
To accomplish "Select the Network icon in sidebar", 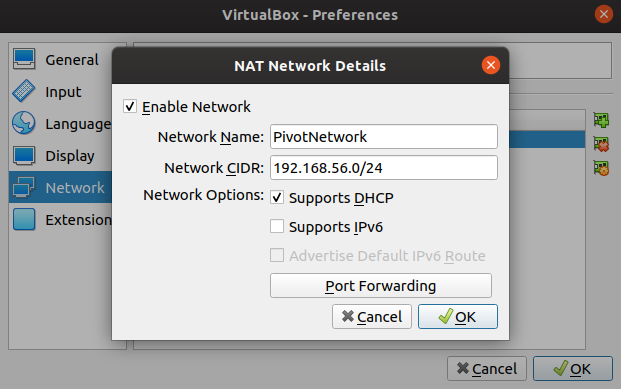I will point(24,187).
